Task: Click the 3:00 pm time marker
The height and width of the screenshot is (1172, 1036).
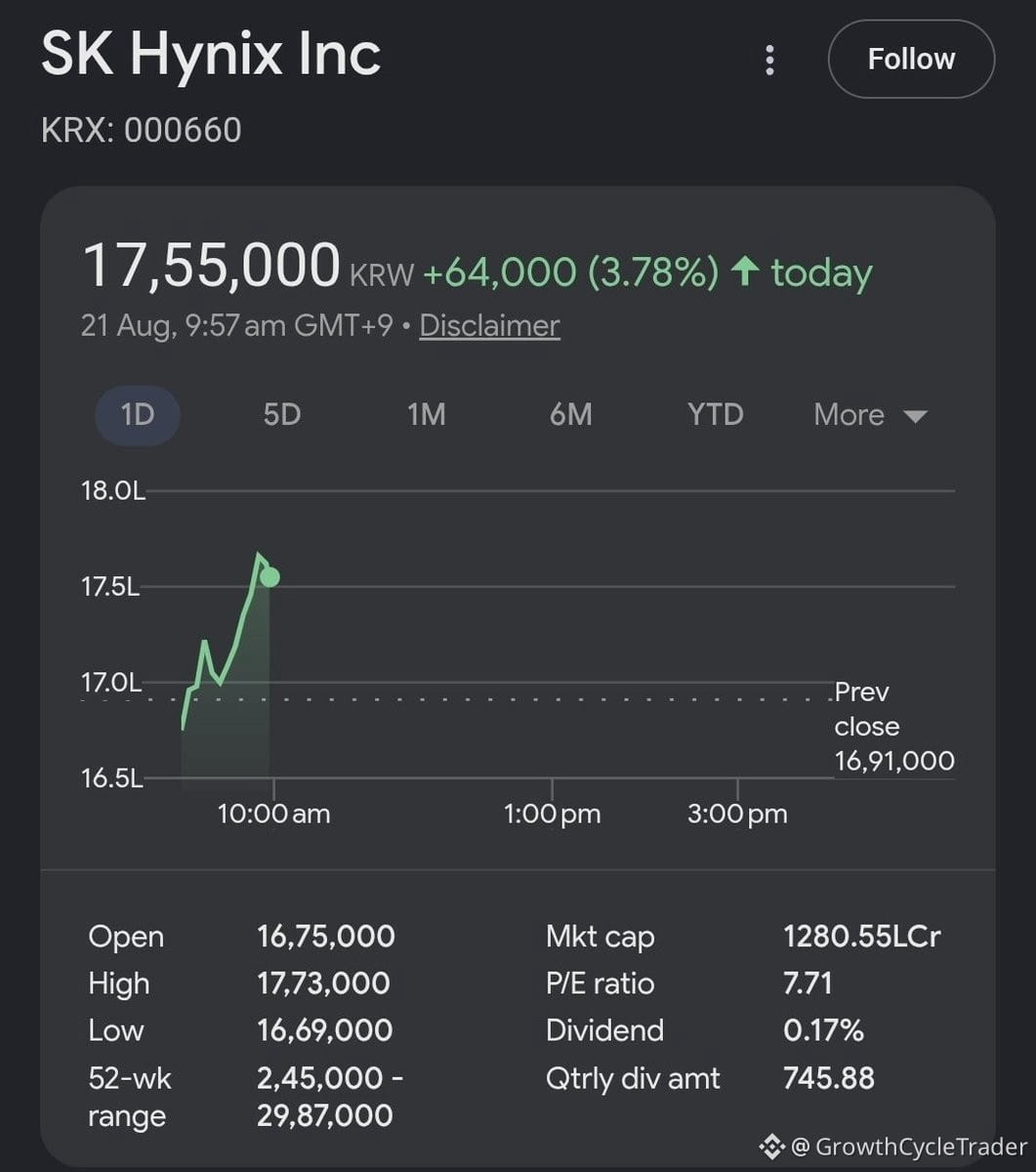Action: click(737, 814)
